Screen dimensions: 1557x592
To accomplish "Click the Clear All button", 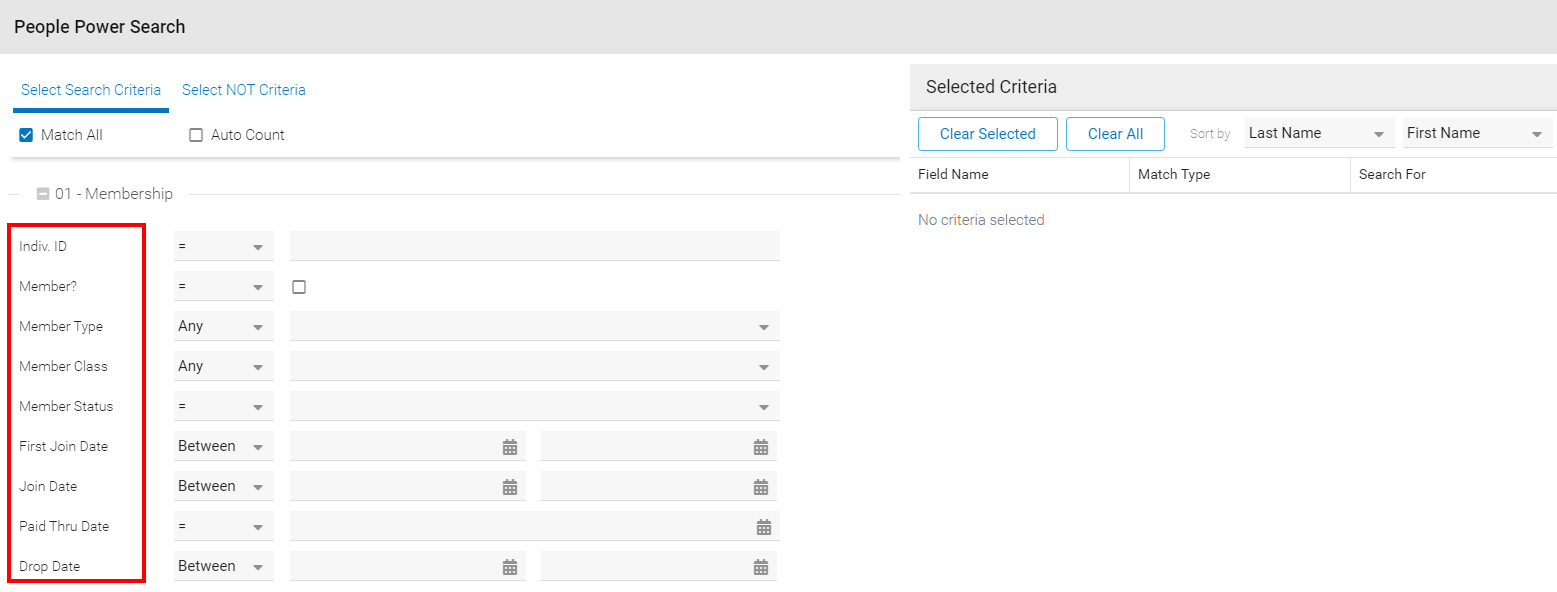I will [1116, 134].
